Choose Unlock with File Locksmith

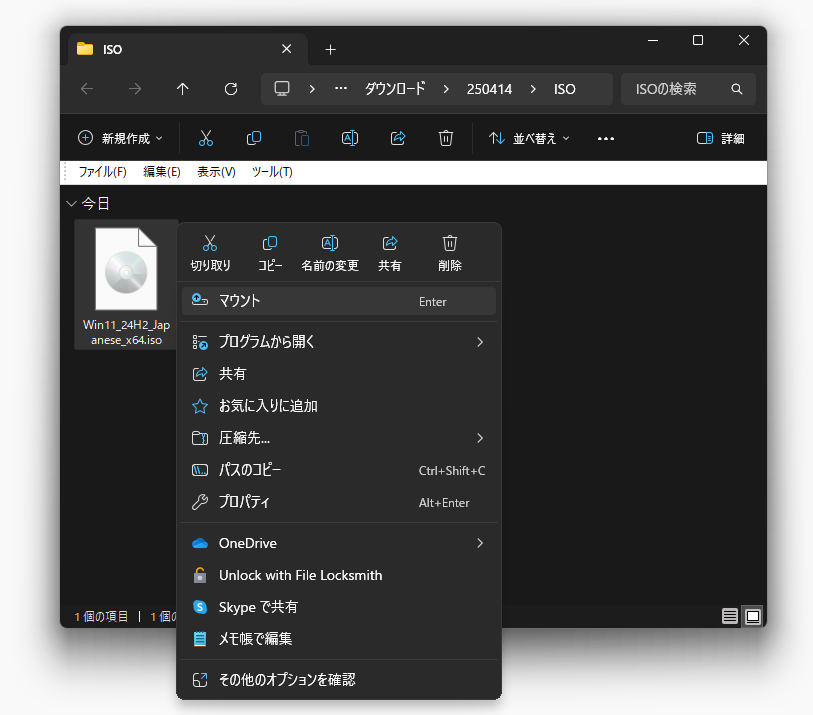(x=339, y=576)
